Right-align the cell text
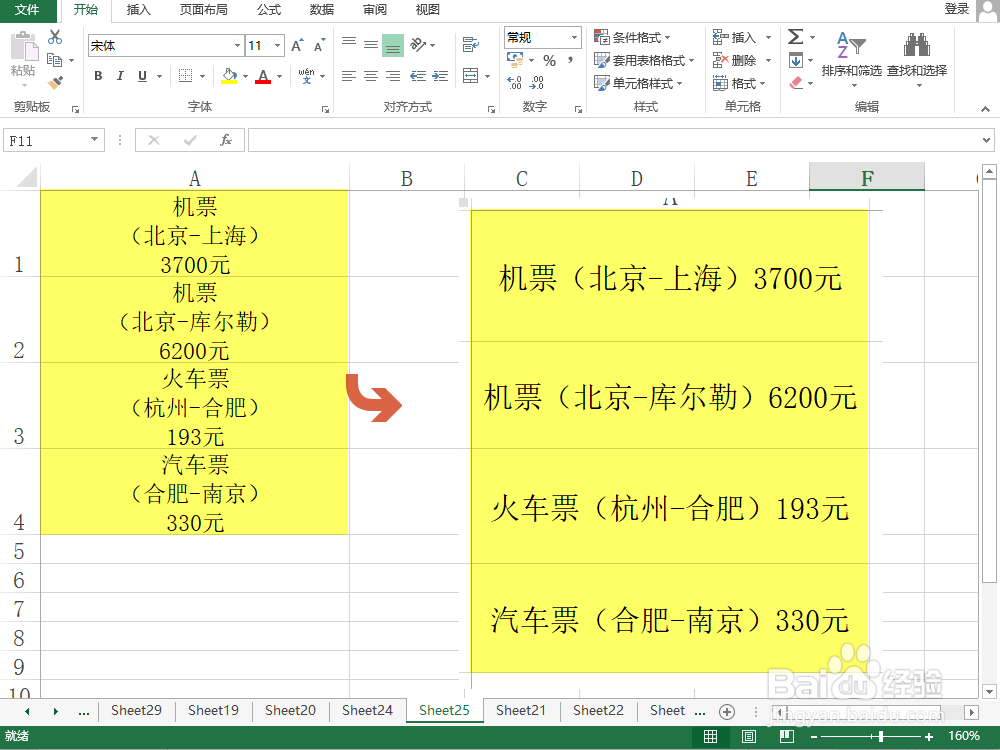The height and width of the screenshot is (750, 1000). (393, 77)
